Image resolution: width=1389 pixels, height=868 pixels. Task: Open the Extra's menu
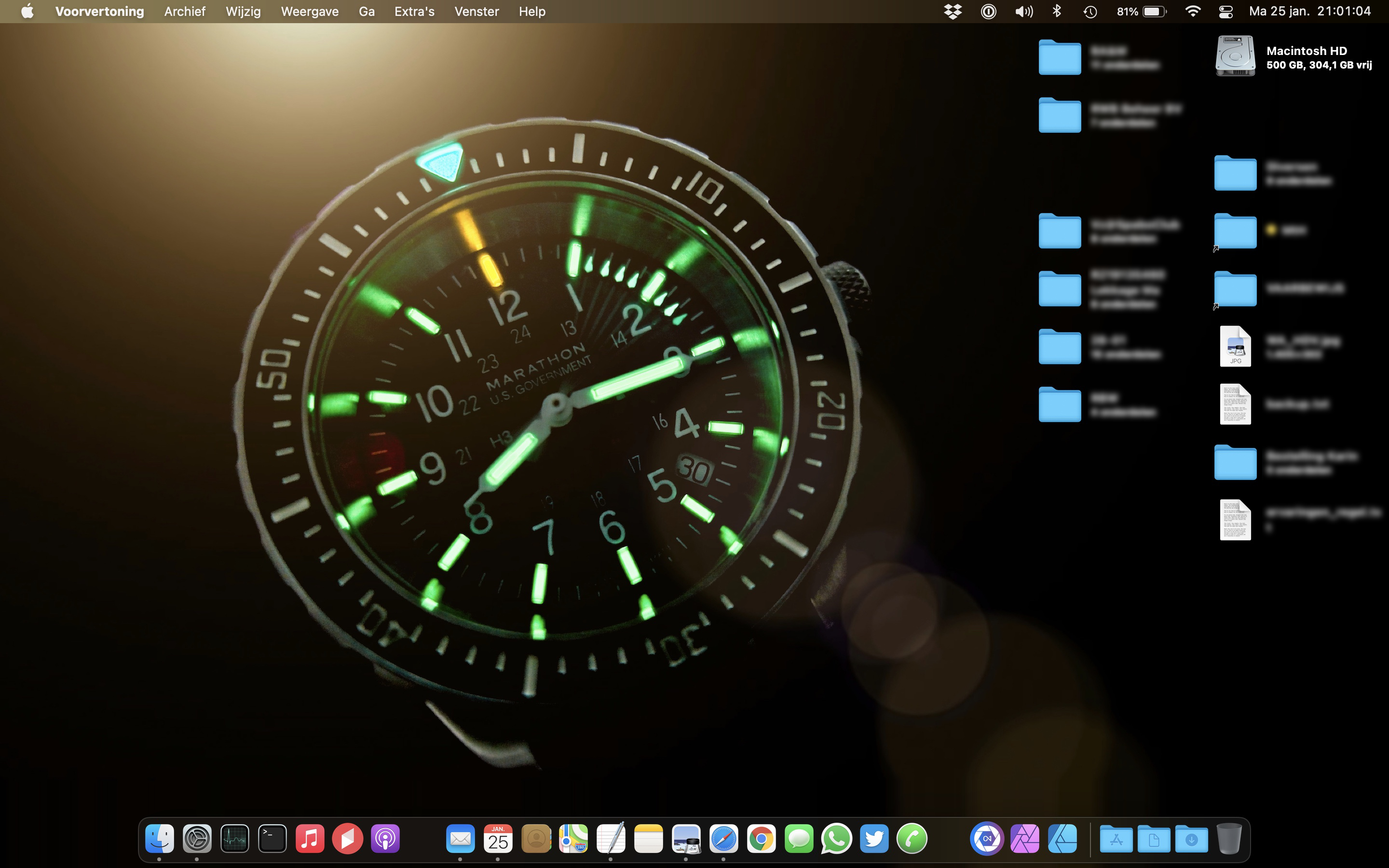(414, 12)
